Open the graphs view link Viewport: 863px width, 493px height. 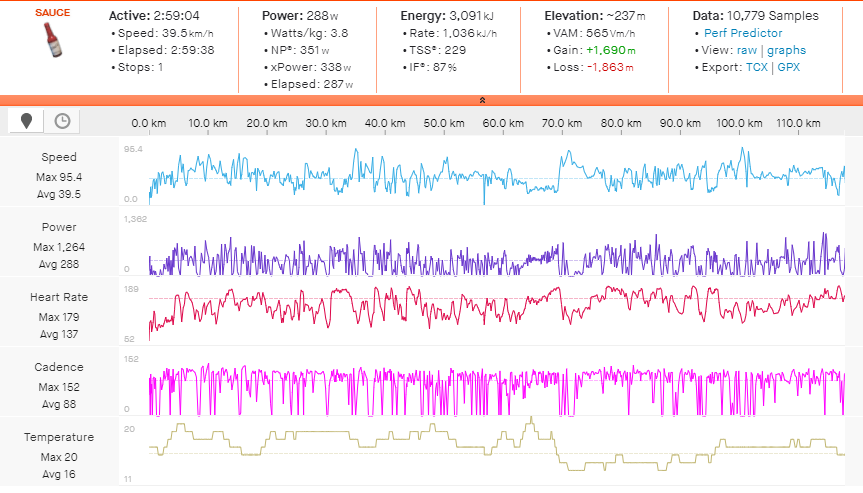pos(786,50)
